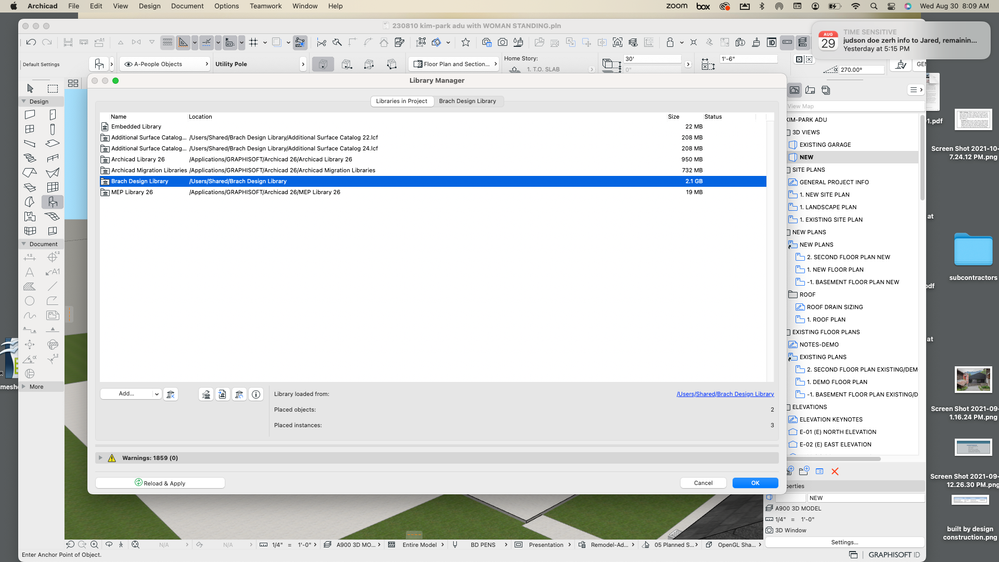Toggle the first geometry method button
The height and width of the screenshot is (562, 999).
pos(323,64)
